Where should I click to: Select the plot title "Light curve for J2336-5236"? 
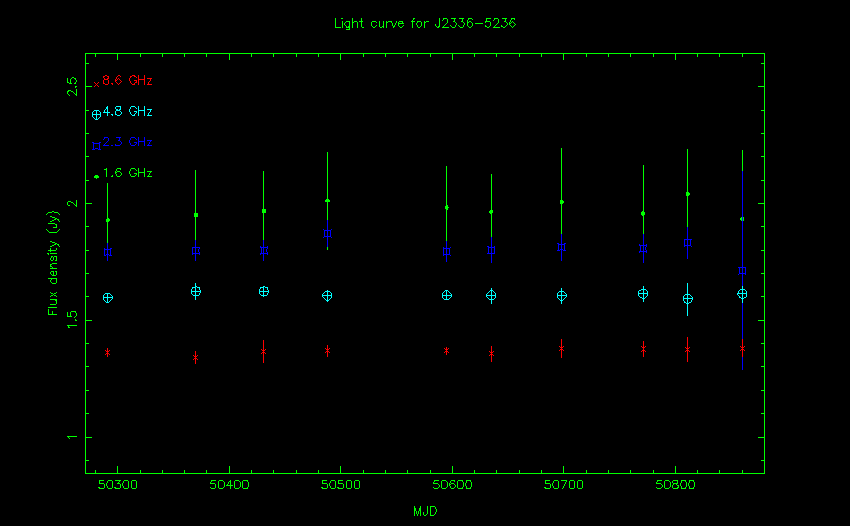[425, 23]
